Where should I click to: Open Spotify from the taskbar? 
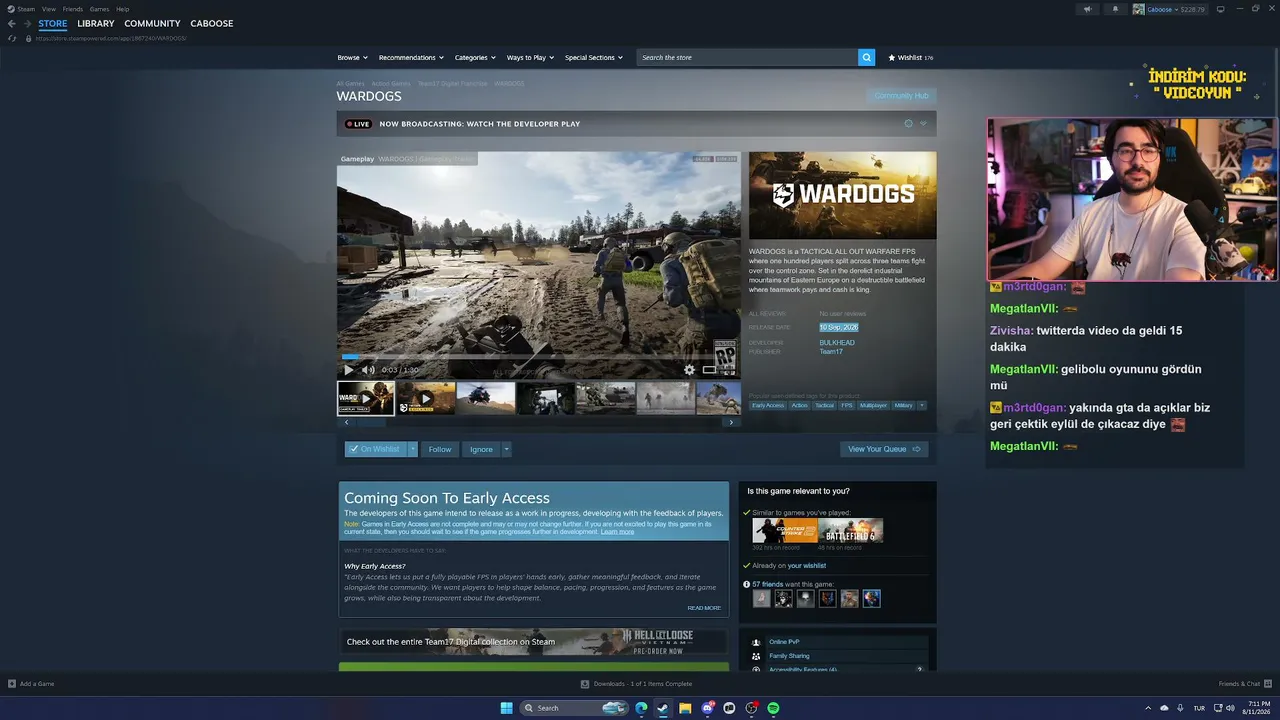[773, 708]
